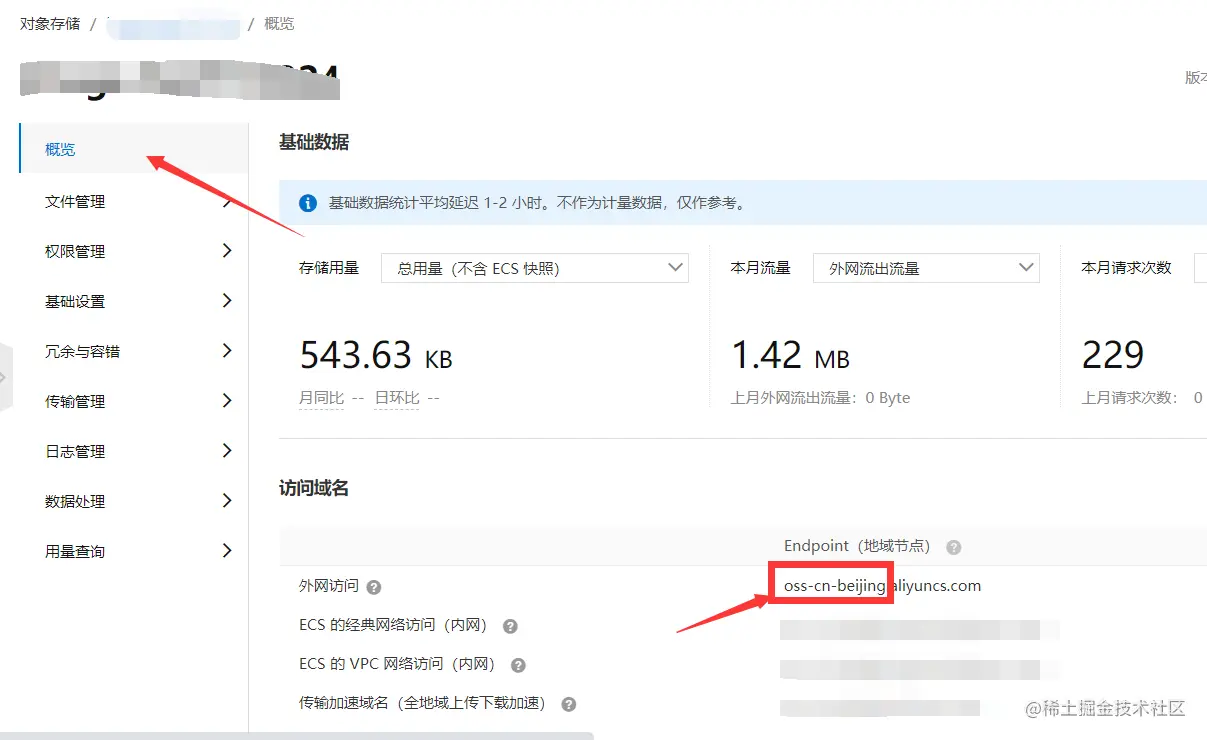The height and width of the screenshot is (740, 1207).
Task: Click the horizontal scrollbar at the bottom
Action: (x=297, y=736)
